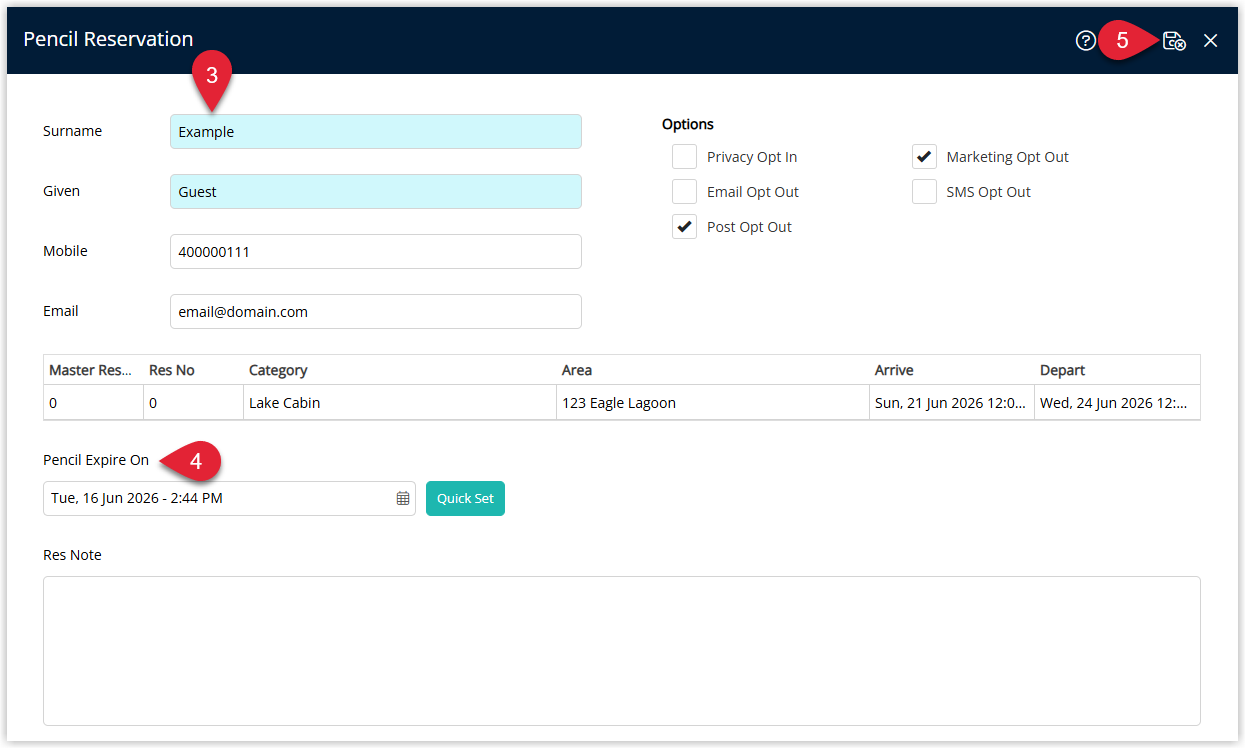The width and height of the screenshot is (1246, 749).
Task: Select the 123 Eagle Lagoon area cell
Action: [x=713, y=403]
